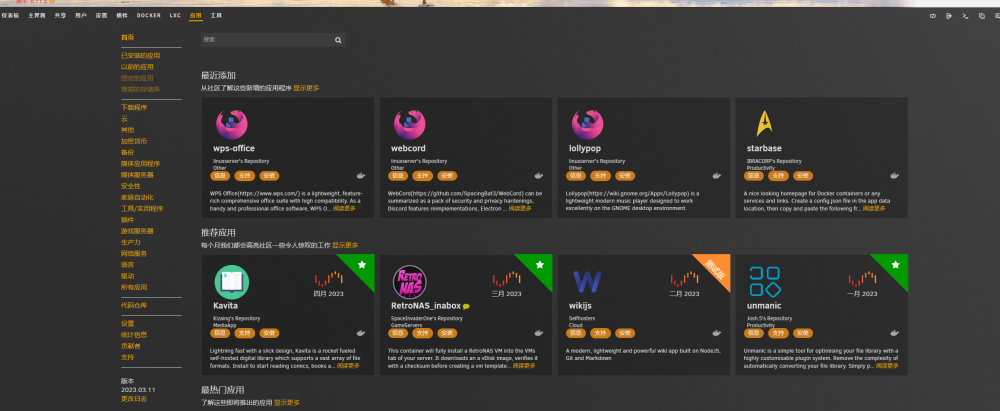Select 加密货币 category in sidebar
This screenshot has width=1000, height=411.
pyautogui.click(x=134, y=141)
